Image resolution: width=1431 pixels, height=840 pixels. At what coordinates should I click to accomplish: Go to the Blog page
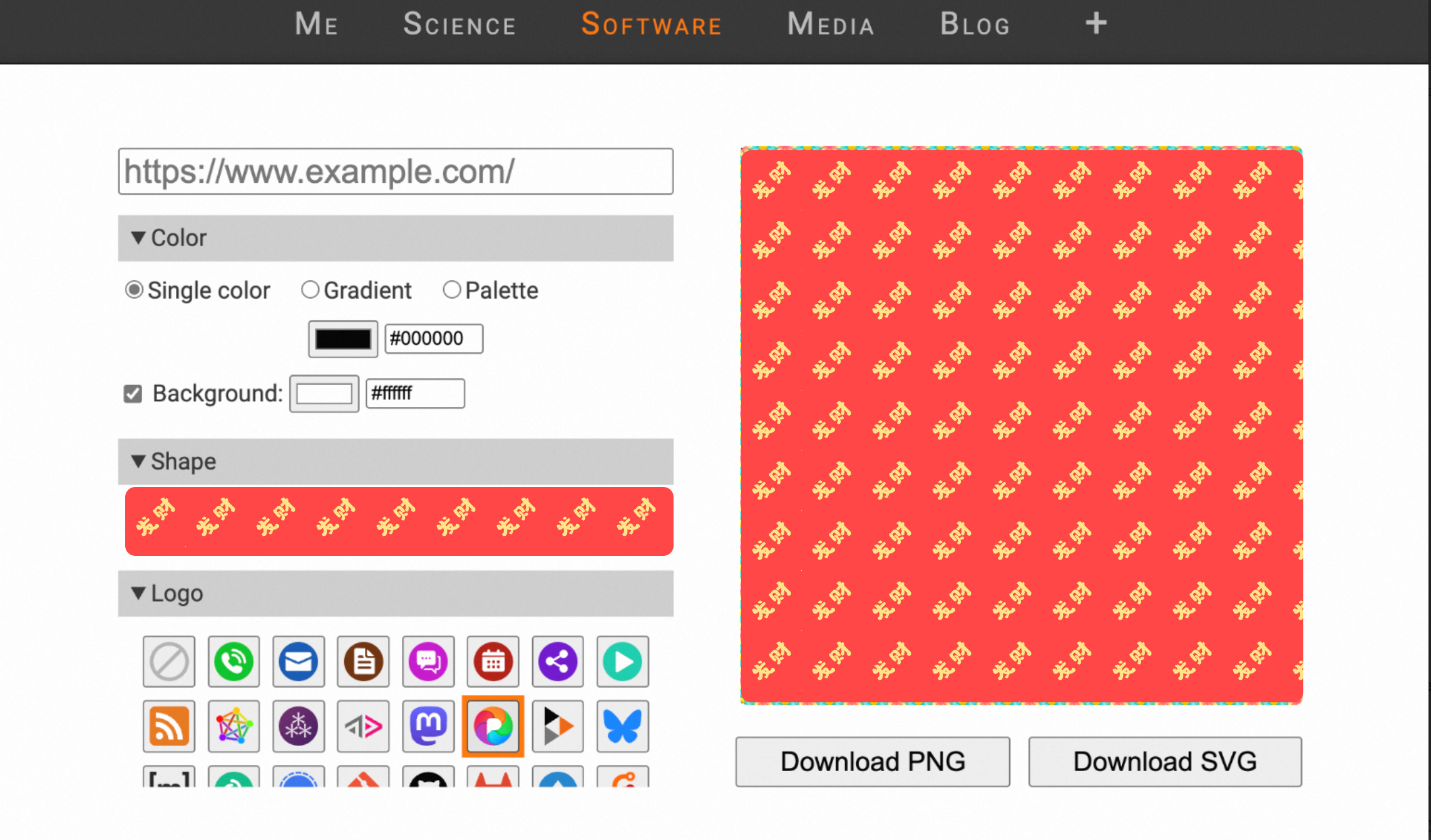click(975, 24)
